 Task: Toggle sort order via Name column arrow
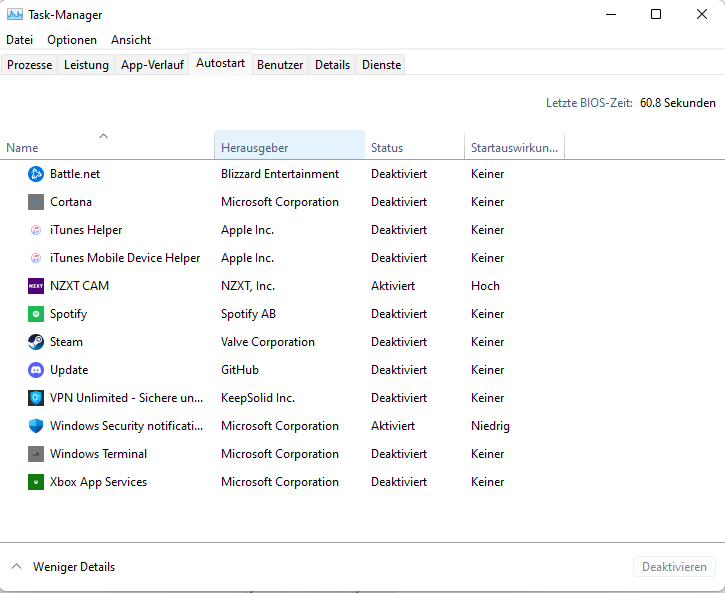pos(104,136)
